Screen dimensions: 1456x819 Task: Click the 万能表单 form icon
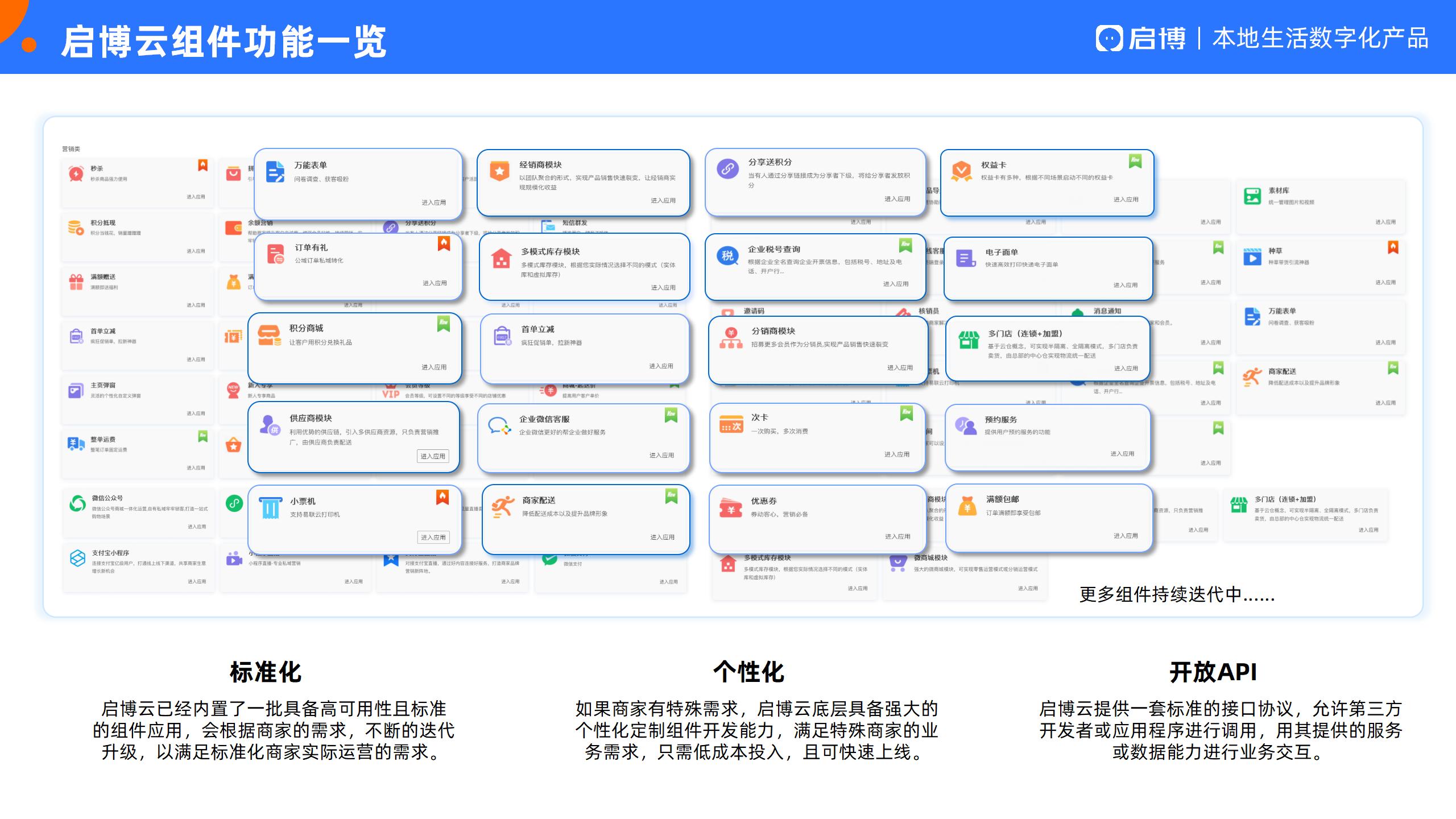(x=275, y=172)
